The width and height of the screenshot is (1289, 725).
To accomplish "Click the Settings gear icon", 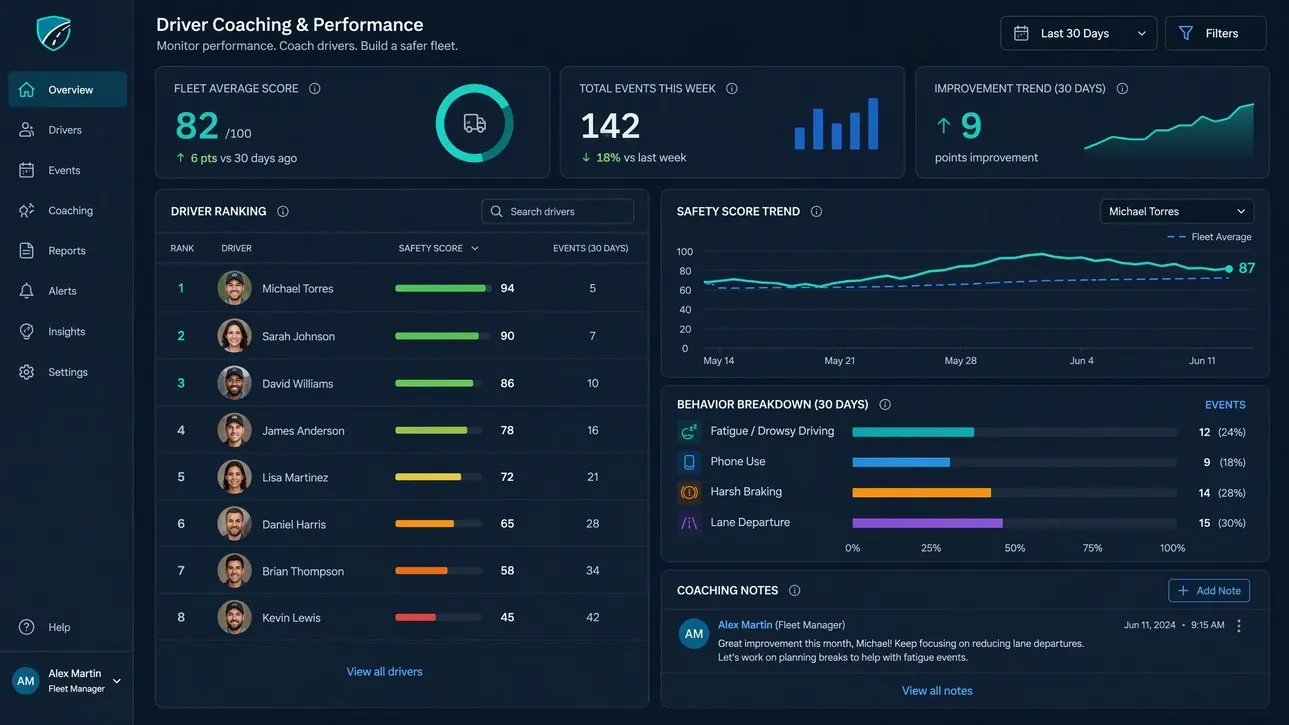I will (27, 372).
